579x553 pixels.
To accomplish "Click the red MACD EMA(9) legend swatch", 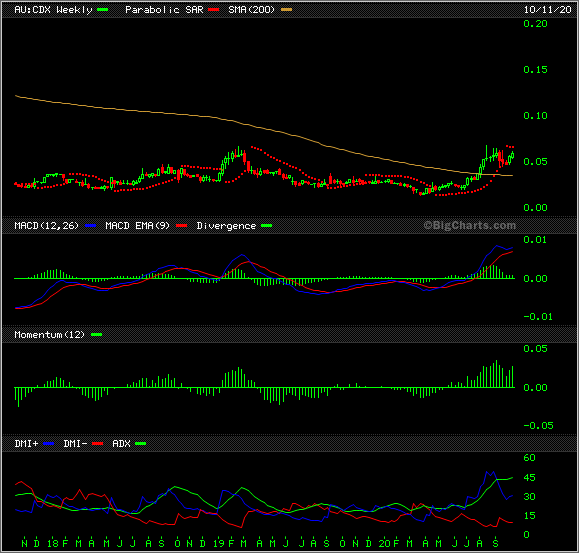I will [182, 226].
